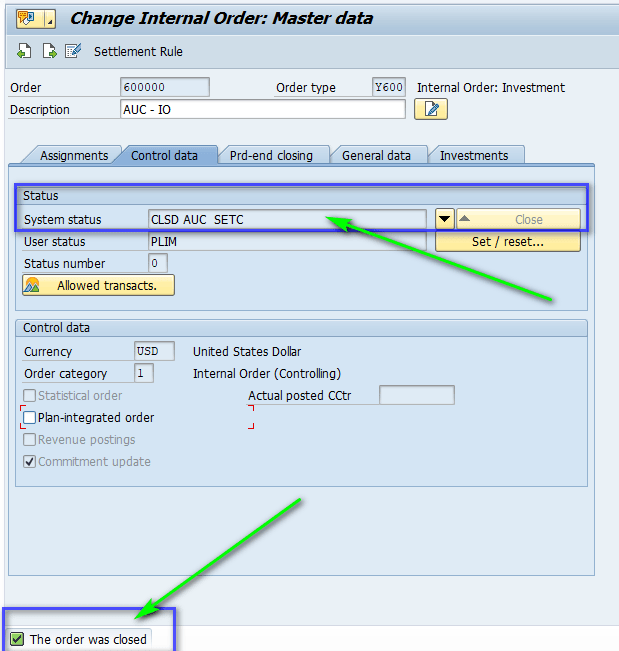Click the Close status button

[518, 219]
